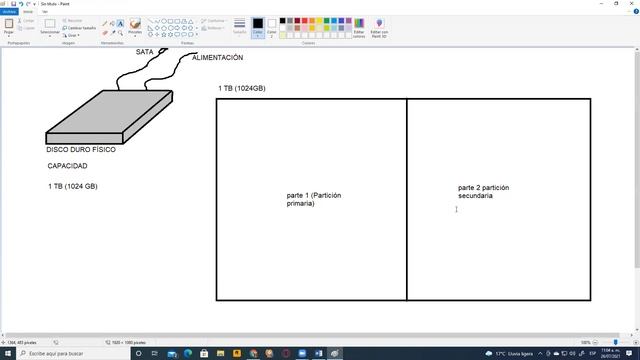Viewport: 640px width, 360px height.
Task: Collapse the ribbon with the top-right arrow
Action: pos(629,12)
